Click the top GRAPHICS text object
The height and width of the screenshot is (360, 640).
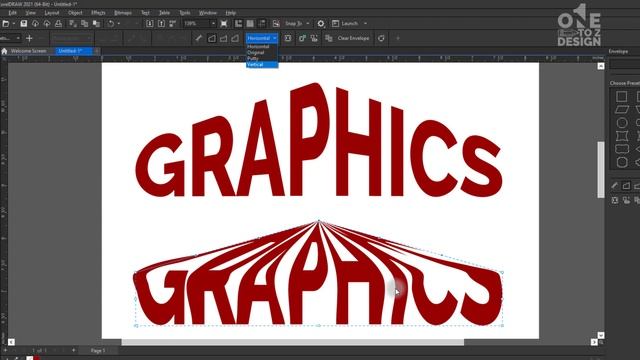(x=319, y=141)
